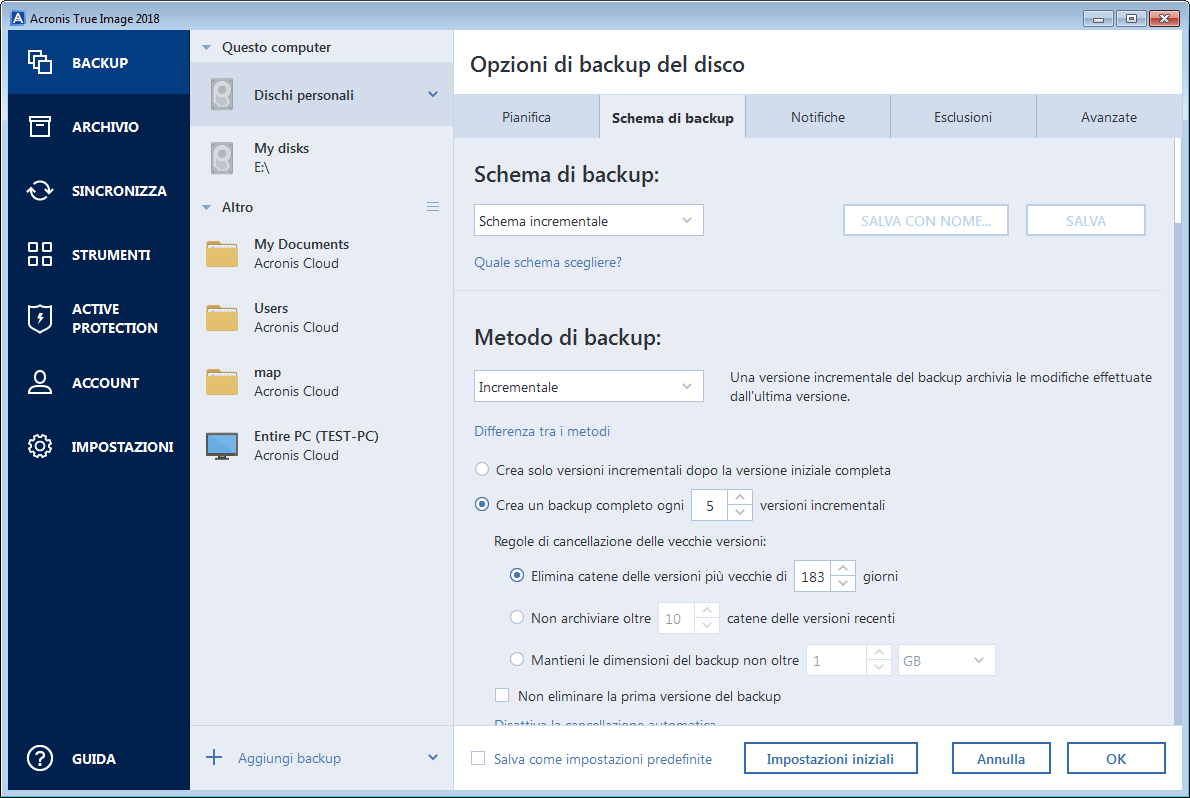Select Elimina catene delle versioni più vecchie
This screenshot has width=1190, height=798.
(x=517, y=576)
